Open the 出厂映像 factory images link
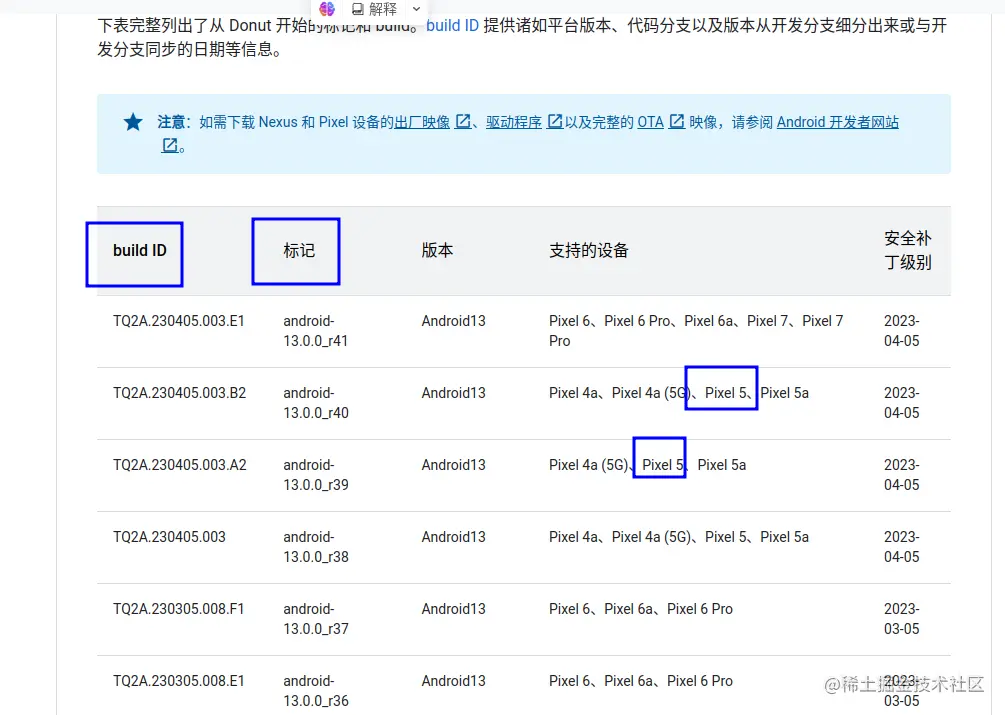 tap(422, 122)
